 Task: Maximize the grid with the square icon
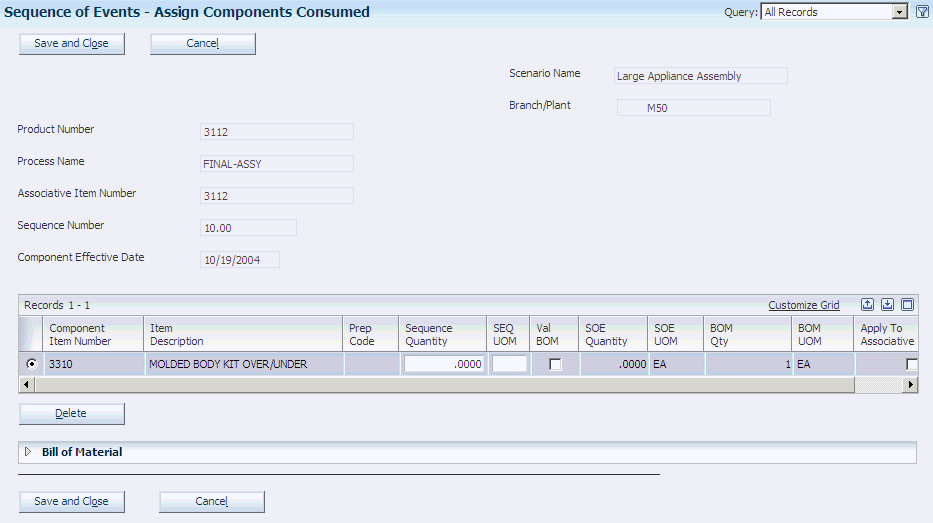pyautogui.click(x=907, y=305)
